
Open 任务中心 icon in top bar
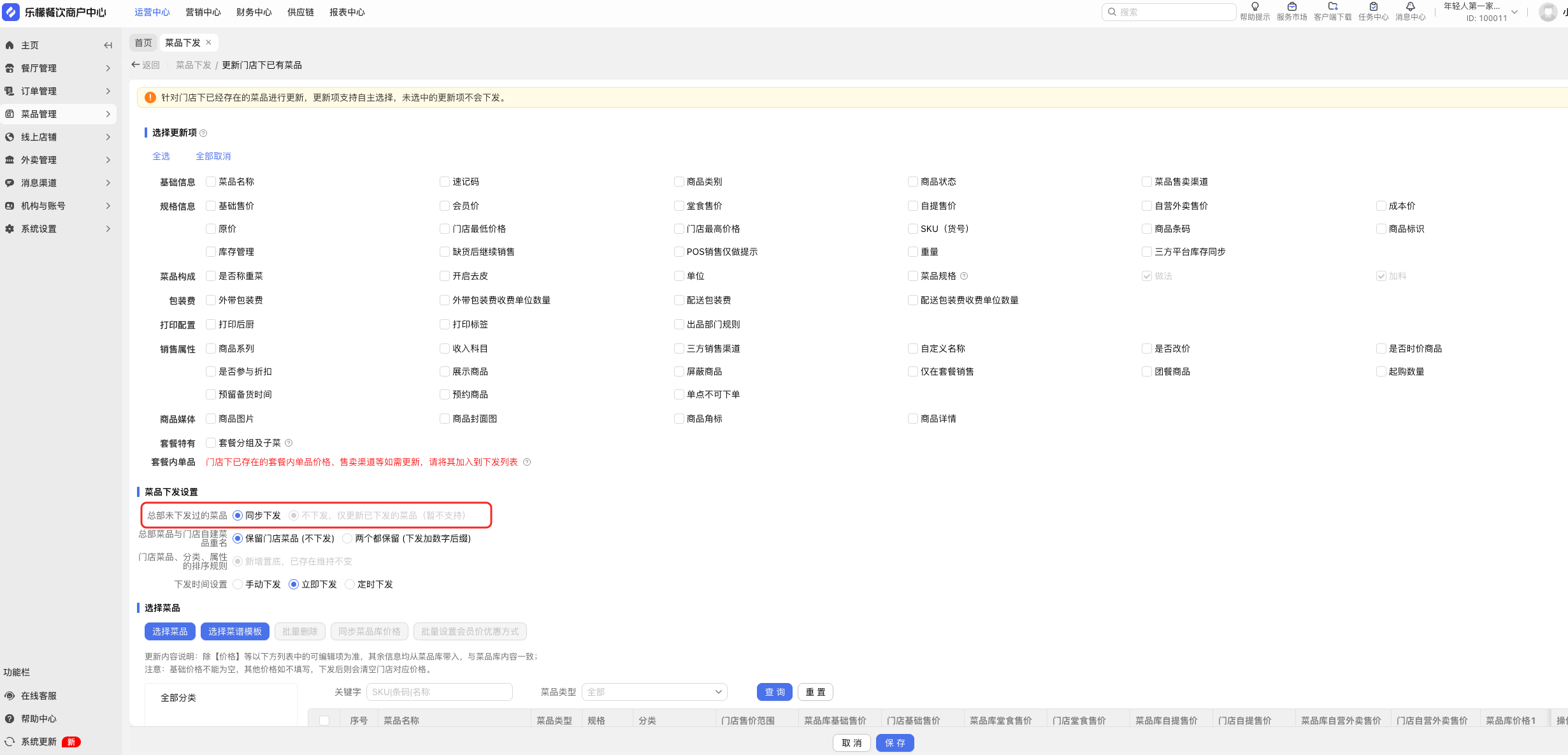coord(1373,7)
